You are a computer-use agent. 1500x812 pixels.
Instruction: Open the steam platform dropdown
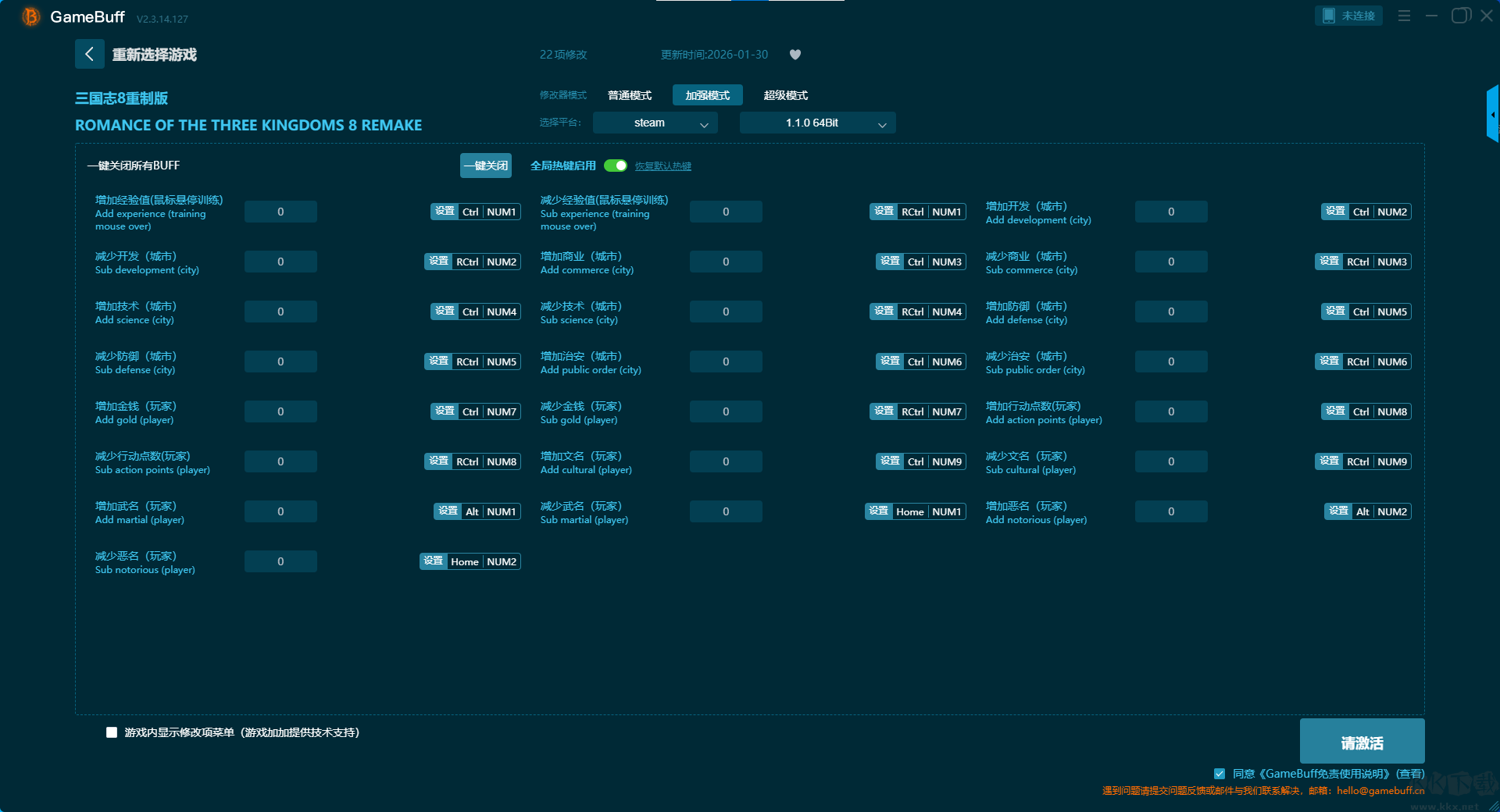click(655, 123)
